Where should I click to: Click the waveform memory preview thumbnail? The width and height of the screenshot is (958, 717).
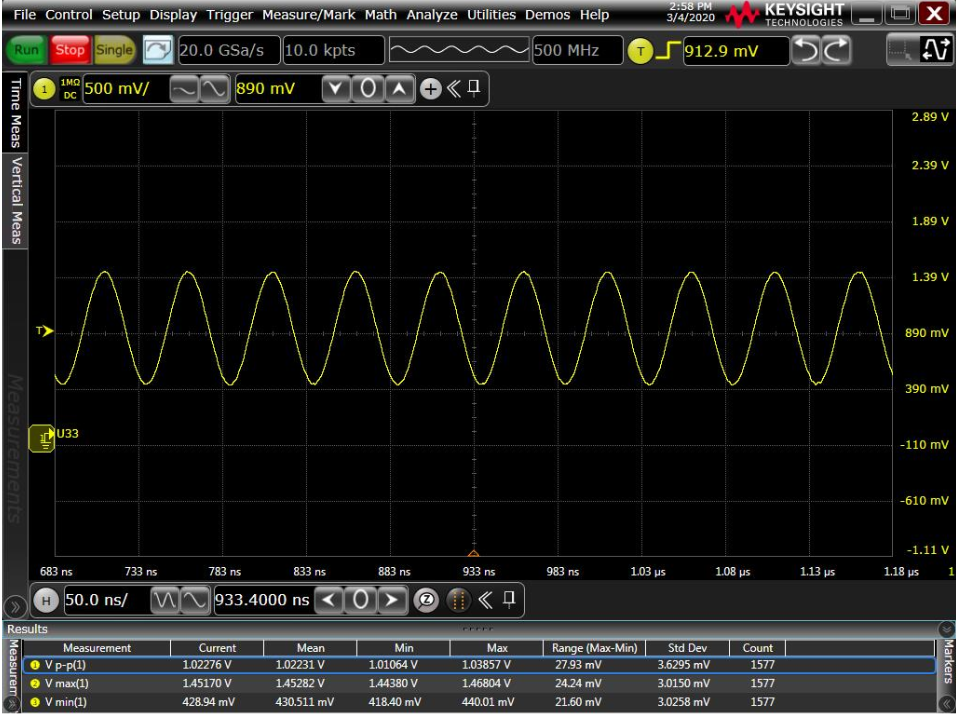[458, 51]
